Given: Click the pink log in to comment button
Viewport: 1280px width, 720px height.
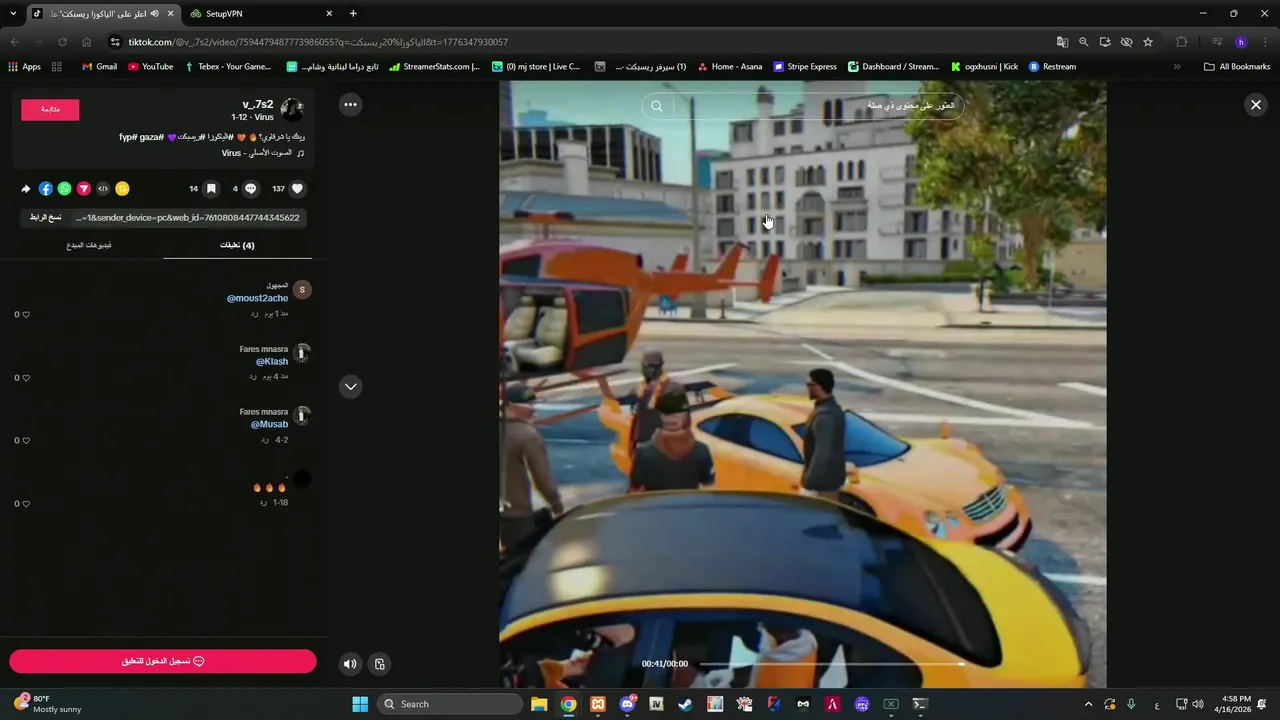Looking at the screenshot, I should coord(163,661).
